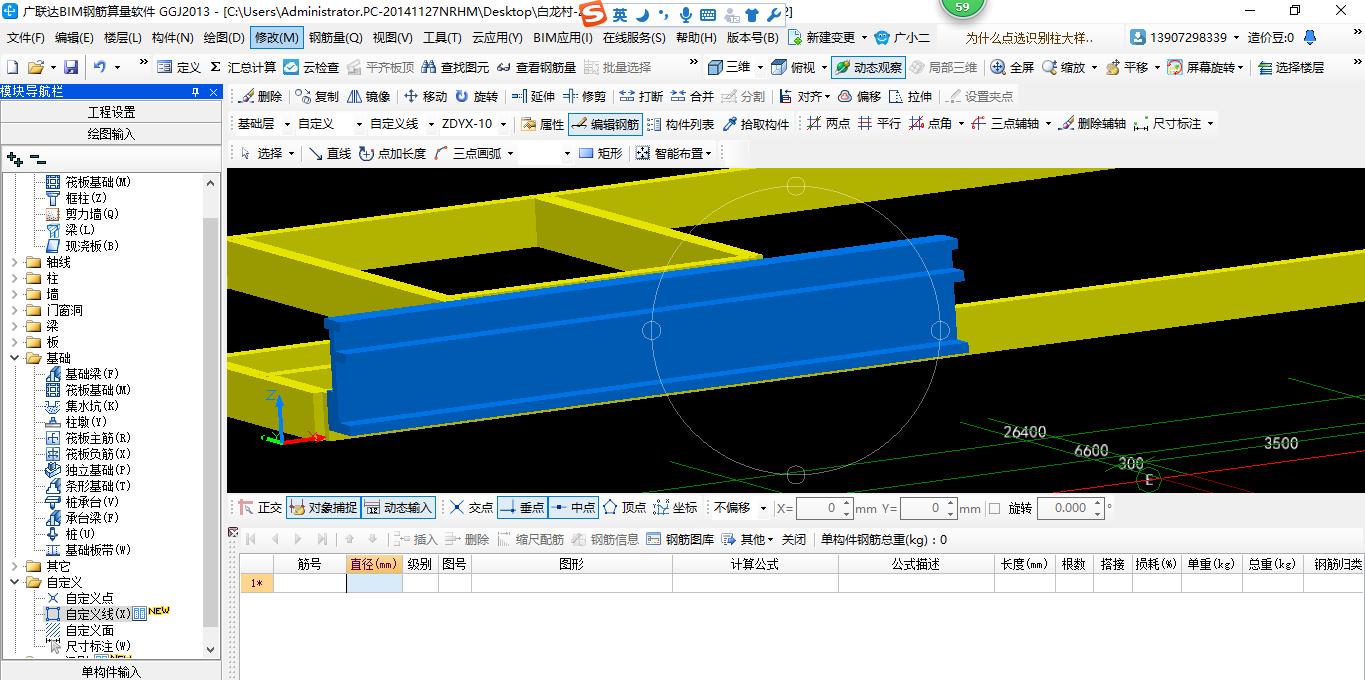This screenshot has height=680, width=1365.
Task: Toggle 编辑钢筋 edit rebar panel
Action: click(x=605, y=125)
